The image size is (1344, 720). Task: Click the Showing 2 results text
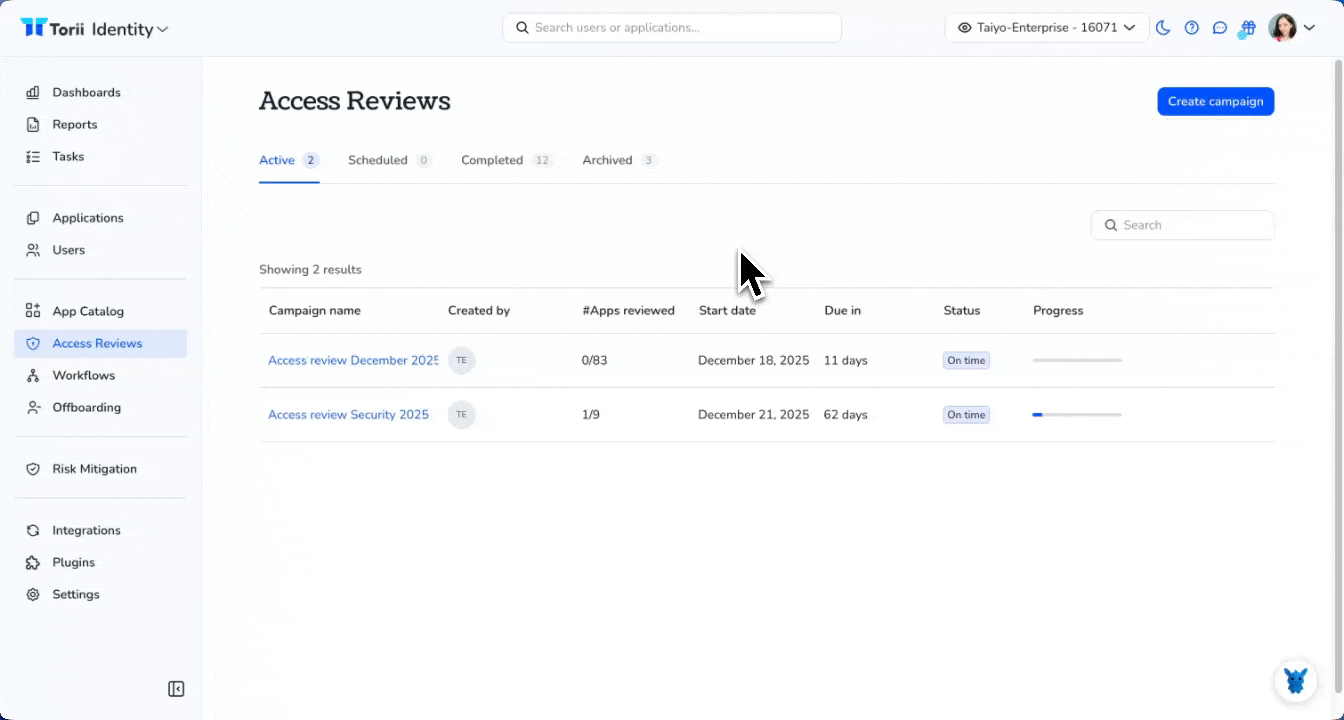pyautogui.click(x=310, y=269)
